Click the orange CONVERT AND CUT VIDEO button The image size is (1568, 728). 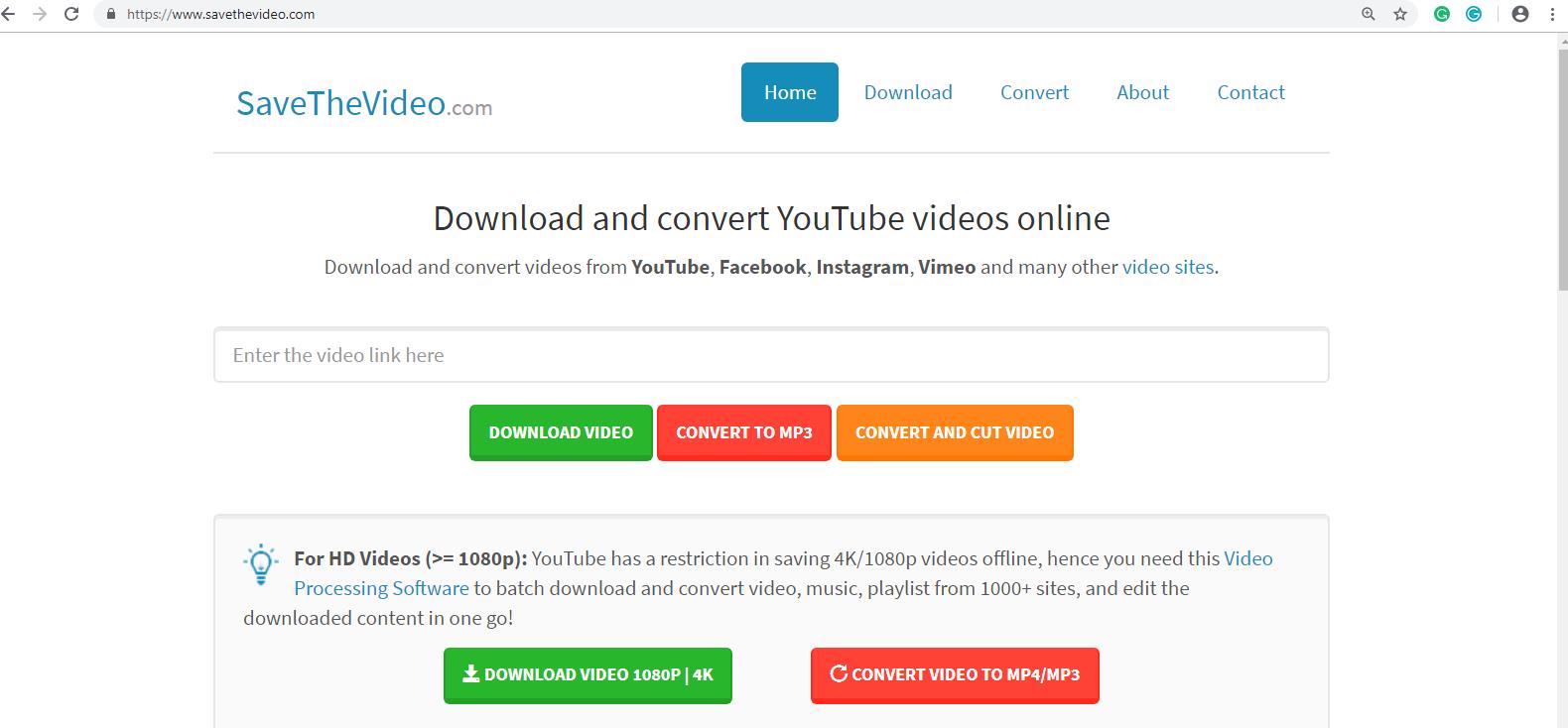(x=955, y=432)
